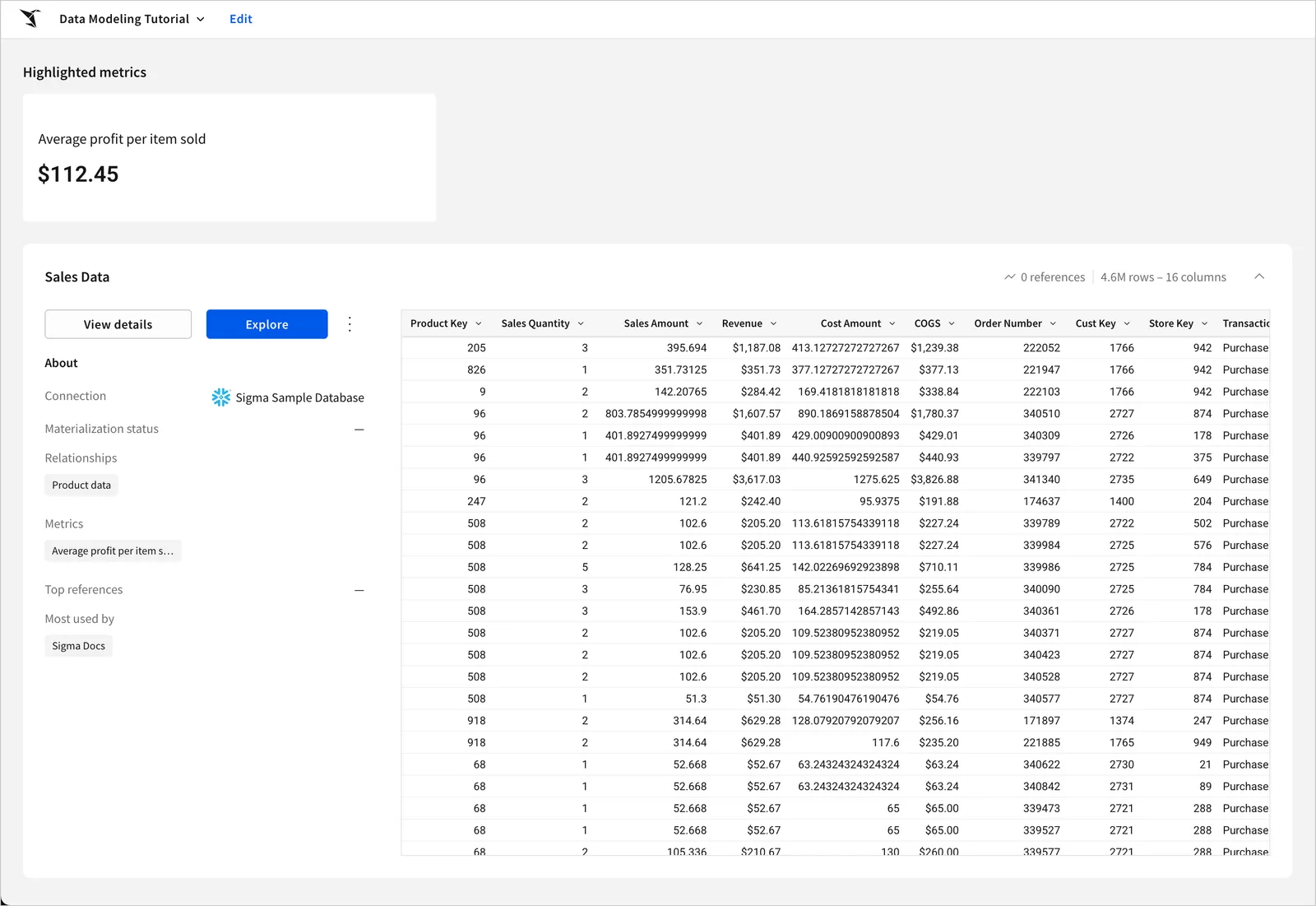Select Product Key cell 205
Screen dimensions: 1316x906
tap(447, 348)
